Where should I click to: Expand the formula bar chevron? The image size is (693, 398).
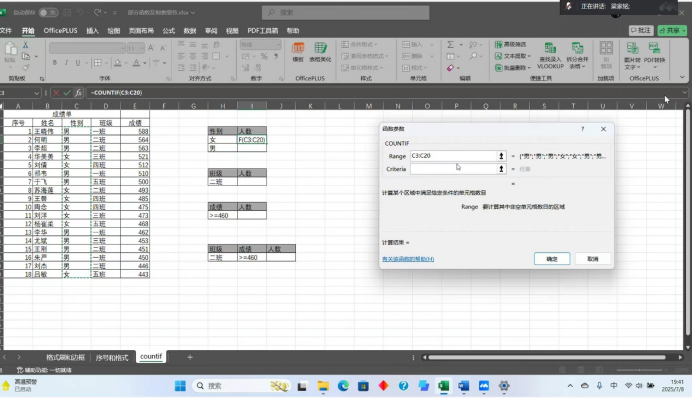tap(684, 93)
